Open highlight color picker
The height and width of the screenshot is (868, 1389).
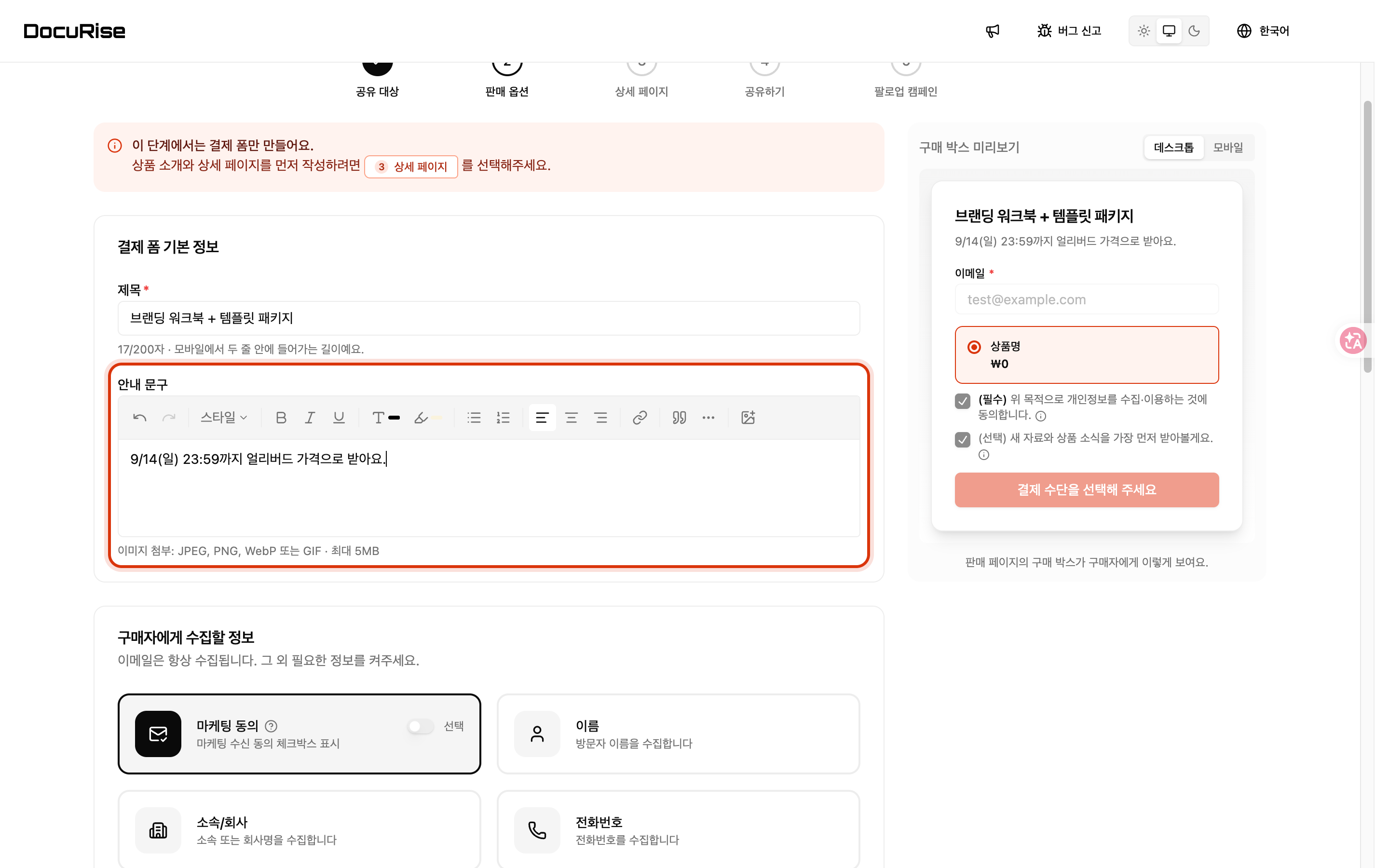[x=428, y=417]
